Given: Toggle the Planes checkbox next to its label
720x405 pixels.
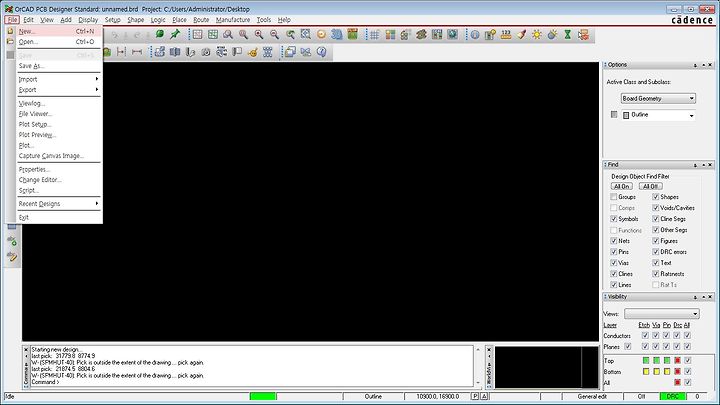Looking at the screenshot, I should click(x=628, y=347).
